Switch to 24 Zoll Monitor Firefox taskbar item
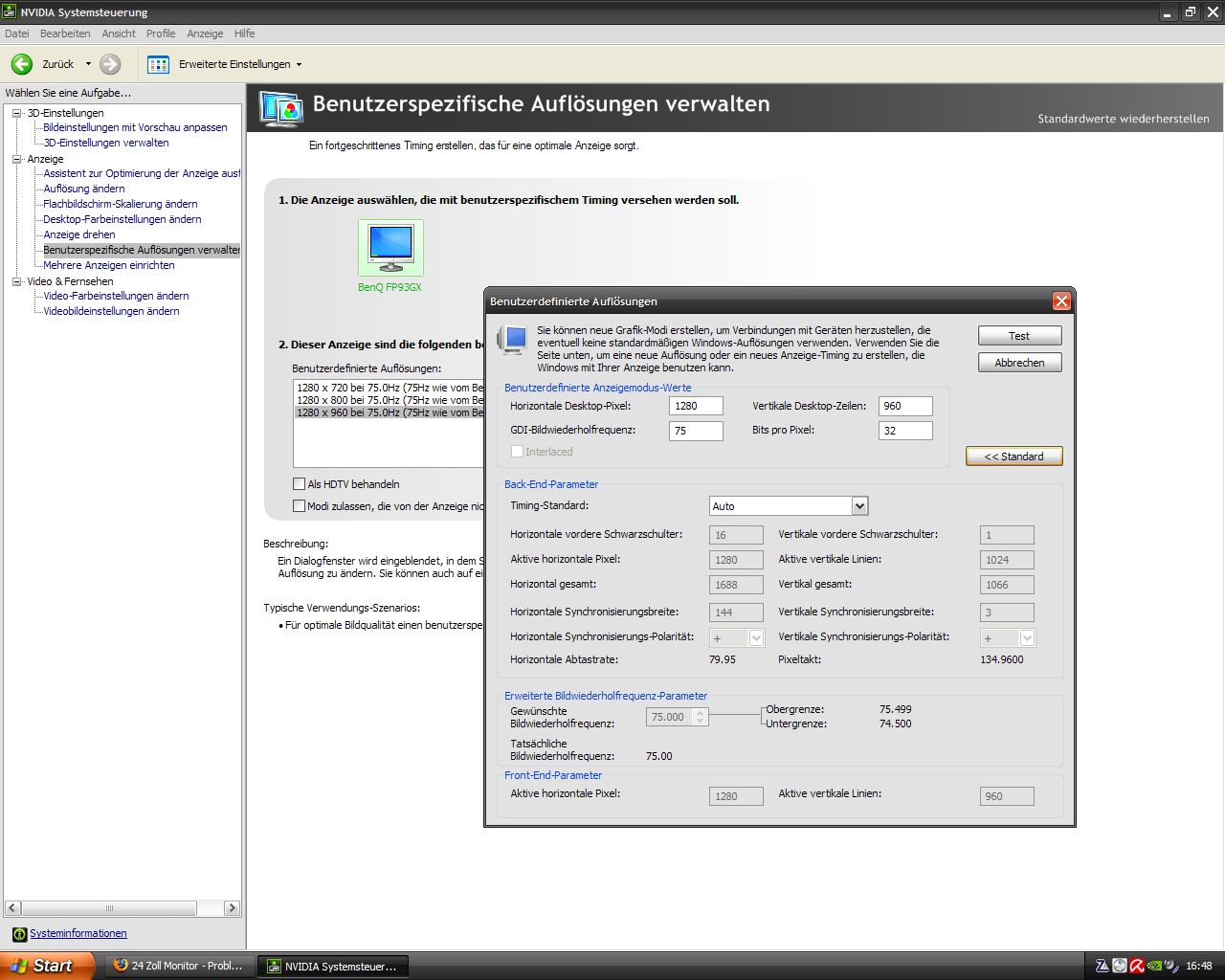 pos(179,966)
